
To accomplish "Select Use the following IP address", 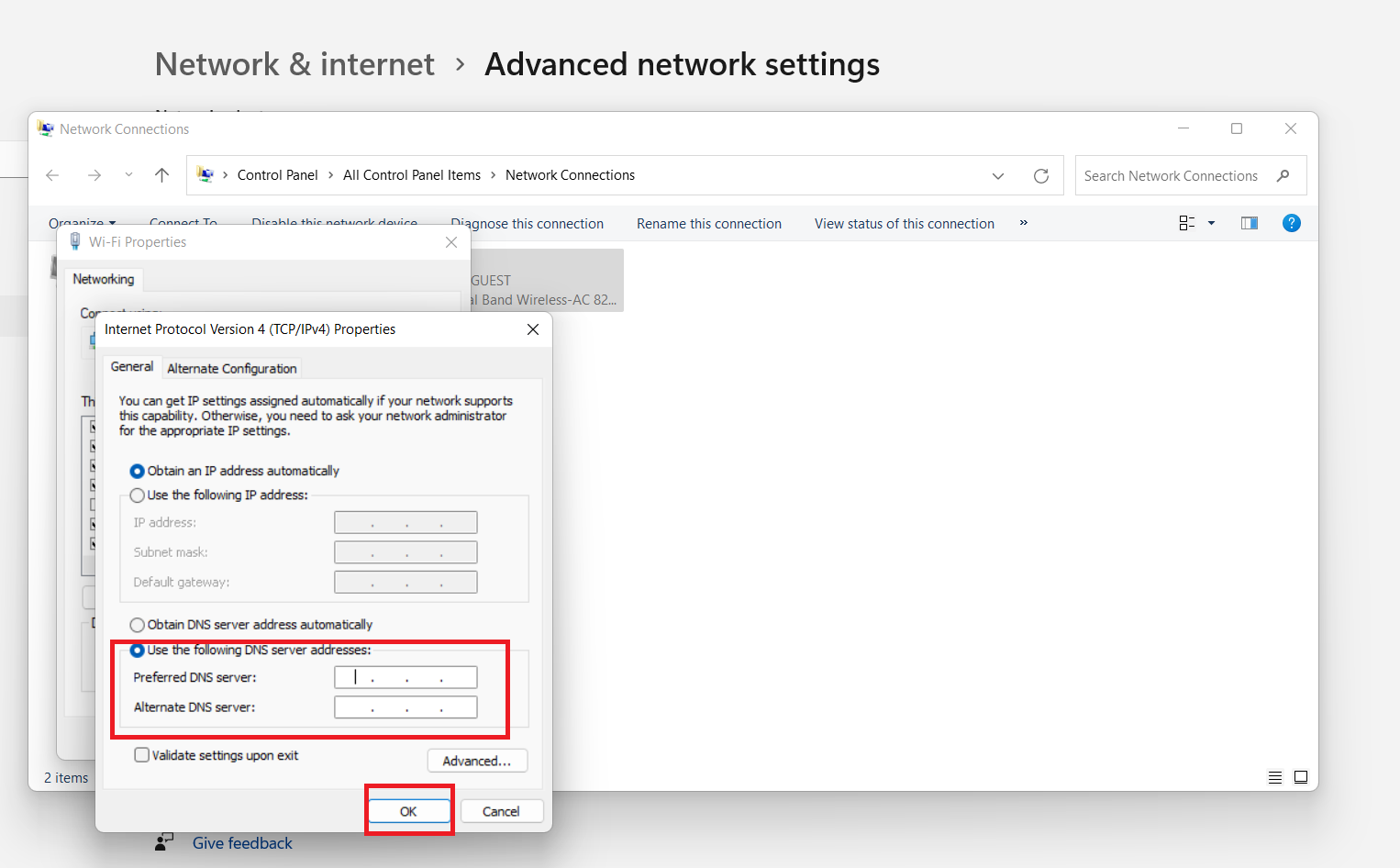I will point(219,495).
